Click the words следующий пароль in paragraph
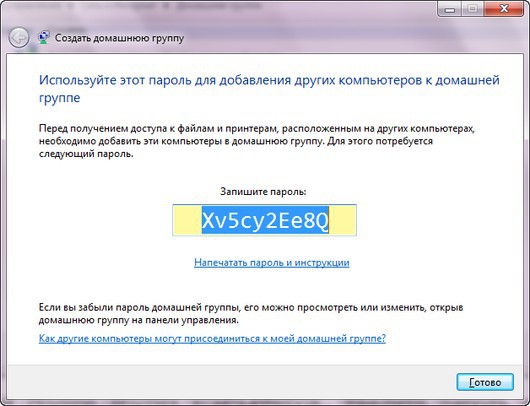 point(86,154)
